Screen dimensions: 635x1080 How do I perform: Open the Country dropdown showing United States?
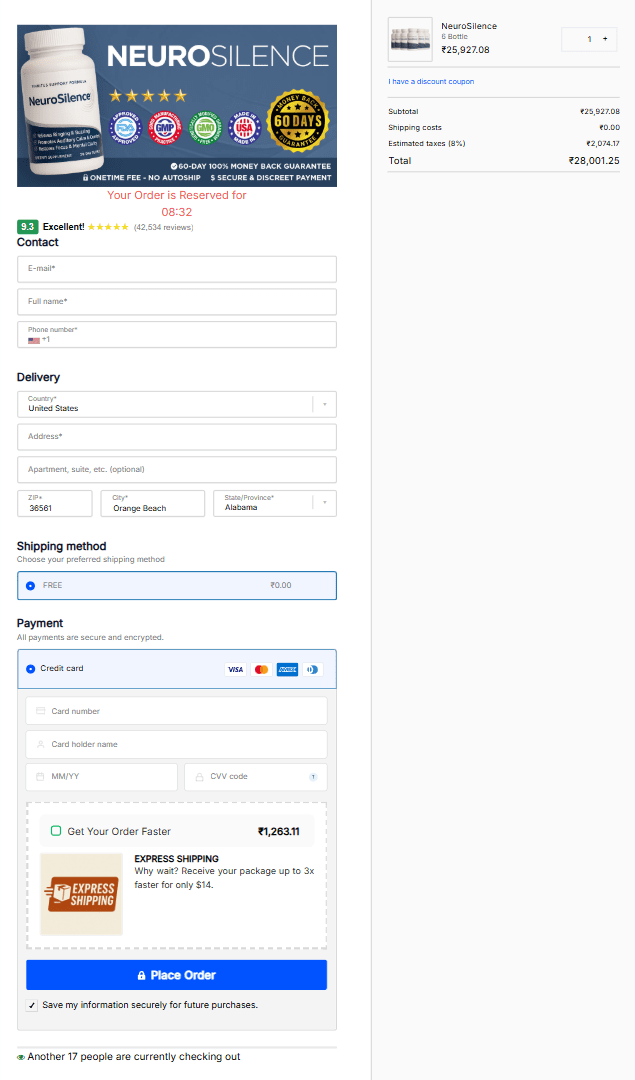pyautogui.click(x=323, y=403)
